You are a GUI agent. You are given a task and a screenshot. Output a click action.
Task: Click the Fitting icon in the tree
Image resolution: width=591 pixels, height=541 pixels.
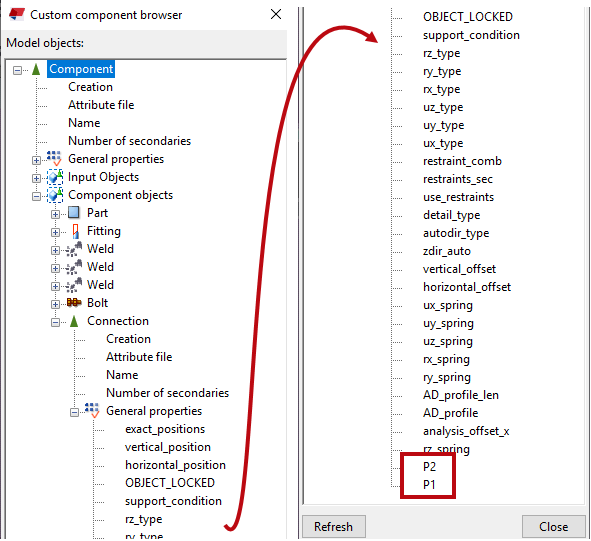click(x=75, y=231)
